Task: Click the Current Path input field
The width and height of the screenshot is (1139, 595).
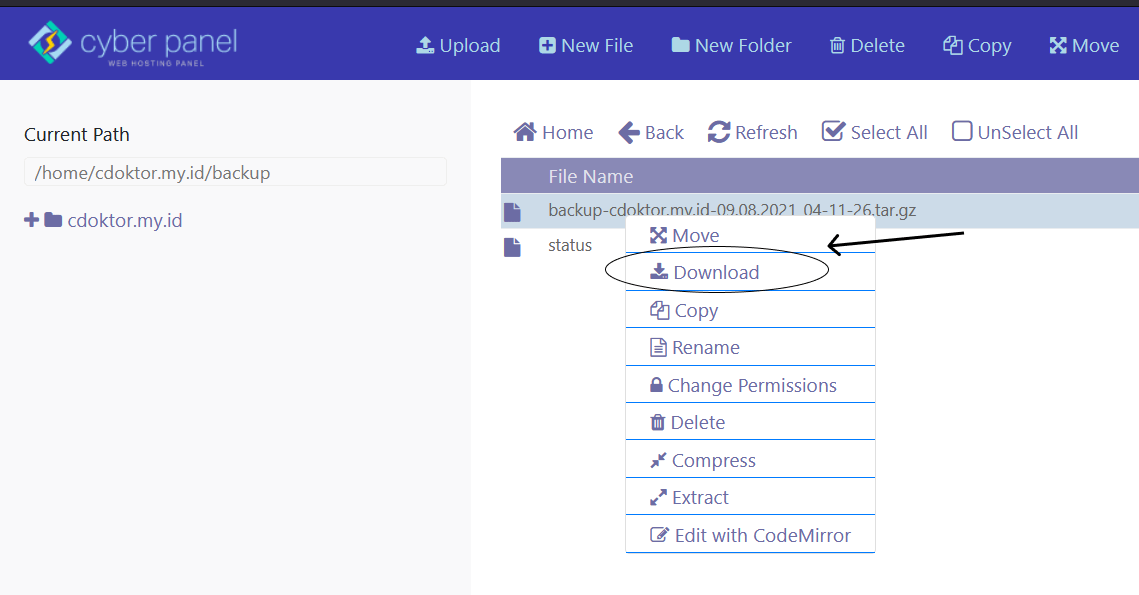Action: [x=235, y=173]
